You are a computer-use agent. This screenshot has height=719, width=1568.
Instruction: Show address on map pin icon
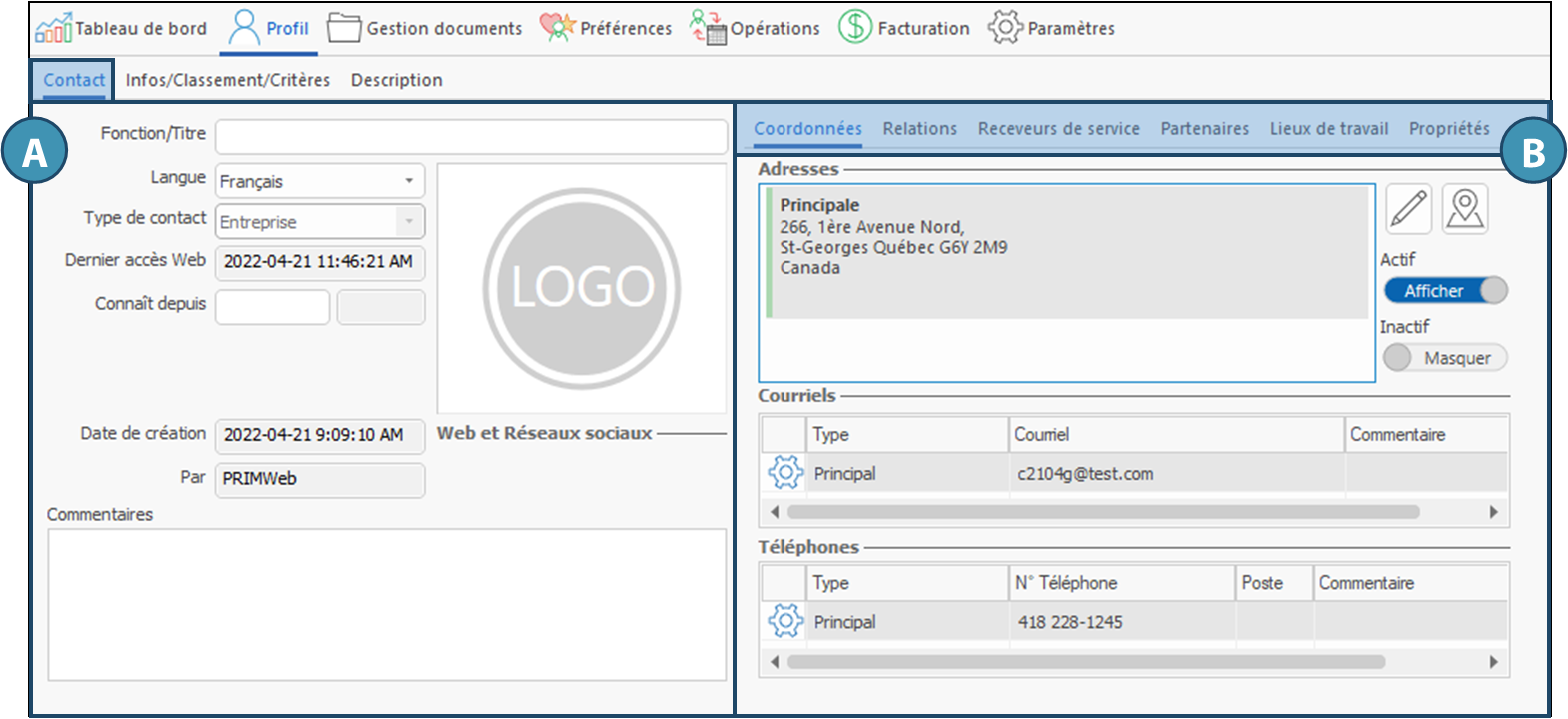pyautogui.click(x=1465, y=209)
